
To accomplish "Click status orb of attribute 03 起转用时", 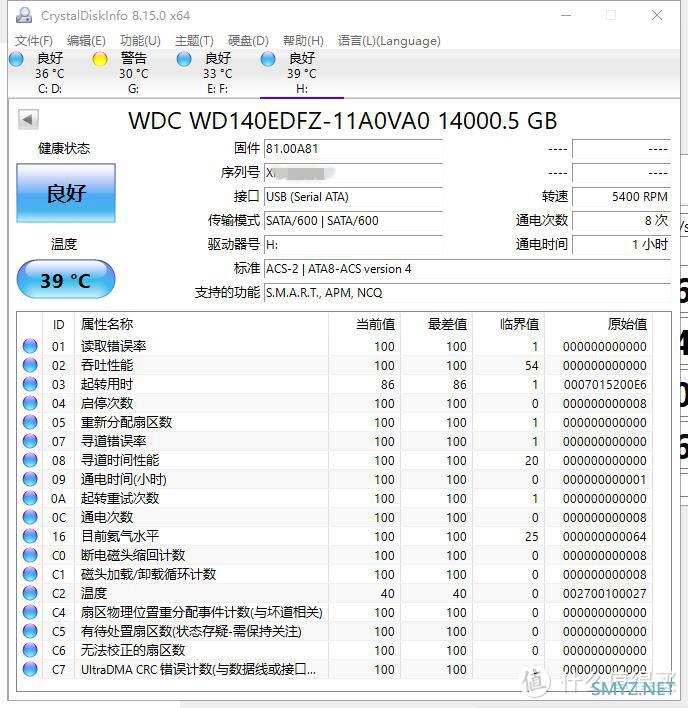I will click(x=30, y=384).
